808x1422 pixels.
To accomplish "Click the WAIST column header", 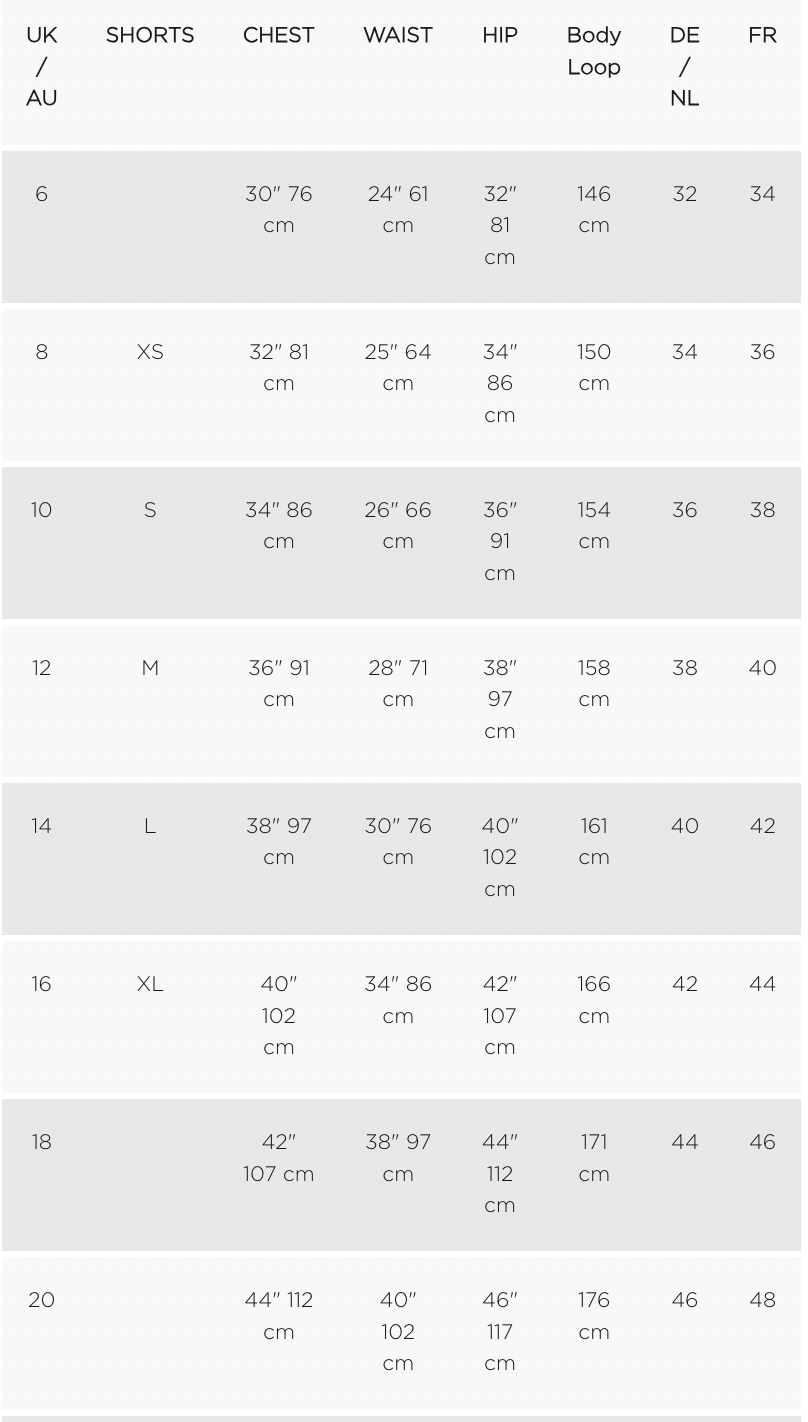I will click(398, 36).
